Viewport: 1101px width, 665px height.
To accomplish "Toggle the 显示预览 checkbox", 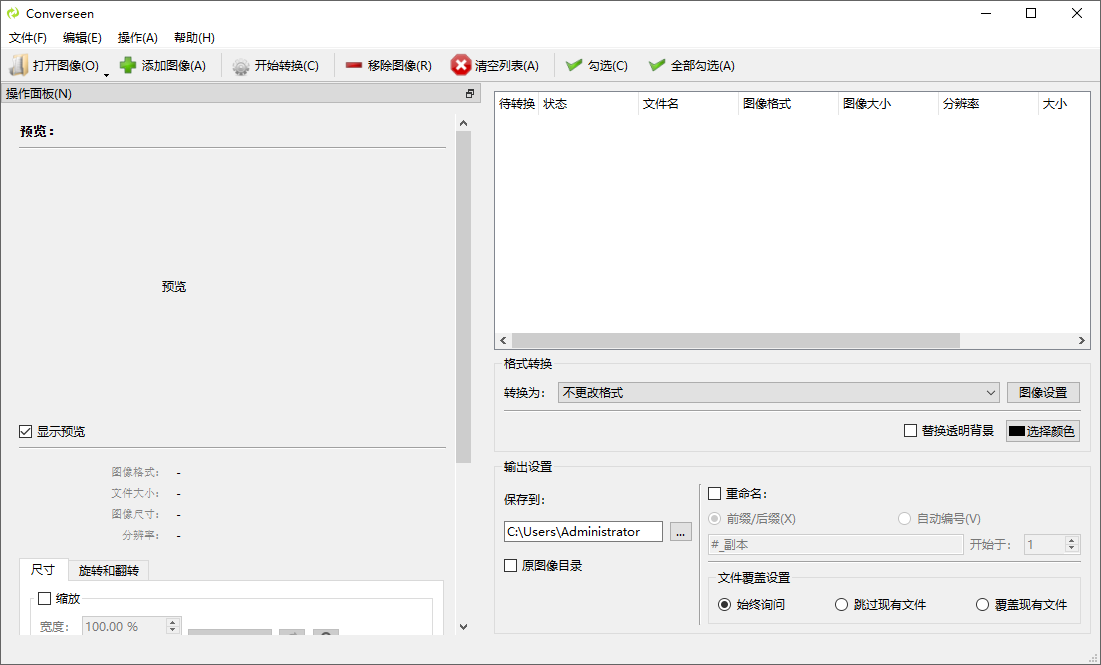I will 24,431.
